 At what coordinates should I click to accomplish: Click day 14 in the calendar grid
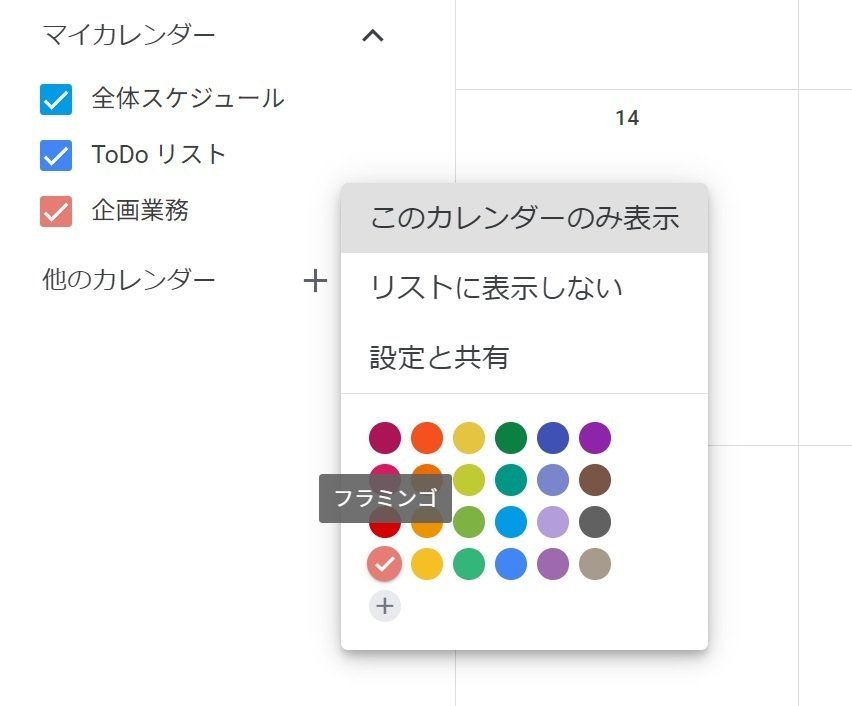pyautogui.click(x=627, y=119)
